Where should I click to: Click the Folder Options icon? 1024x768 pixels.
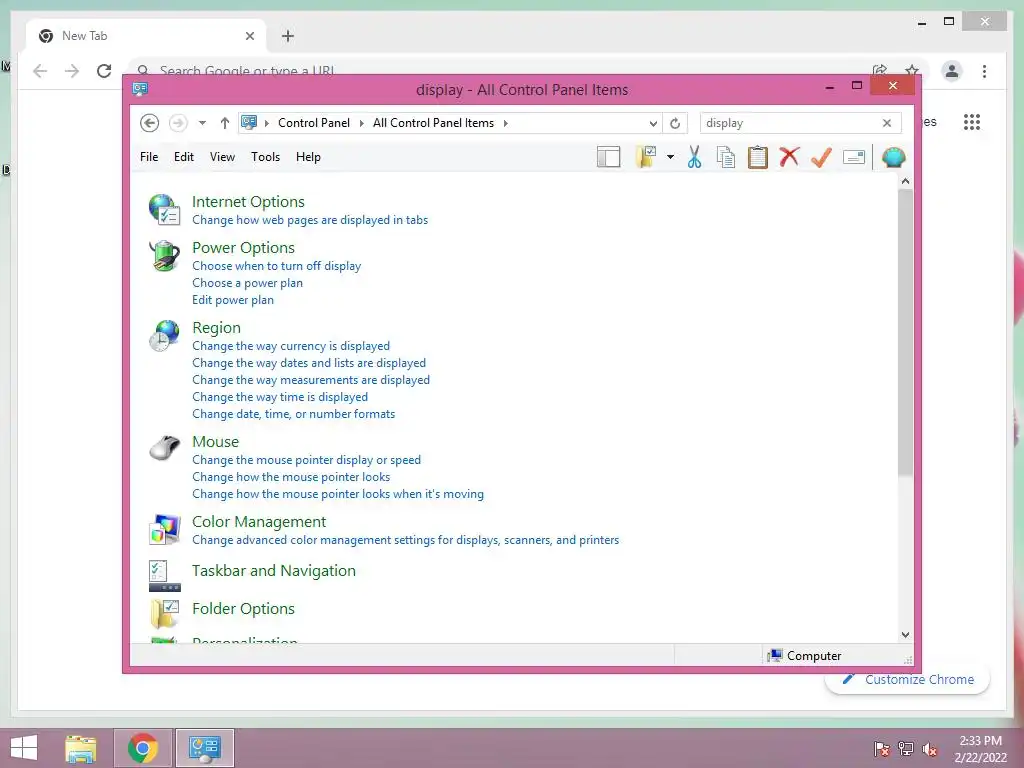165,615
